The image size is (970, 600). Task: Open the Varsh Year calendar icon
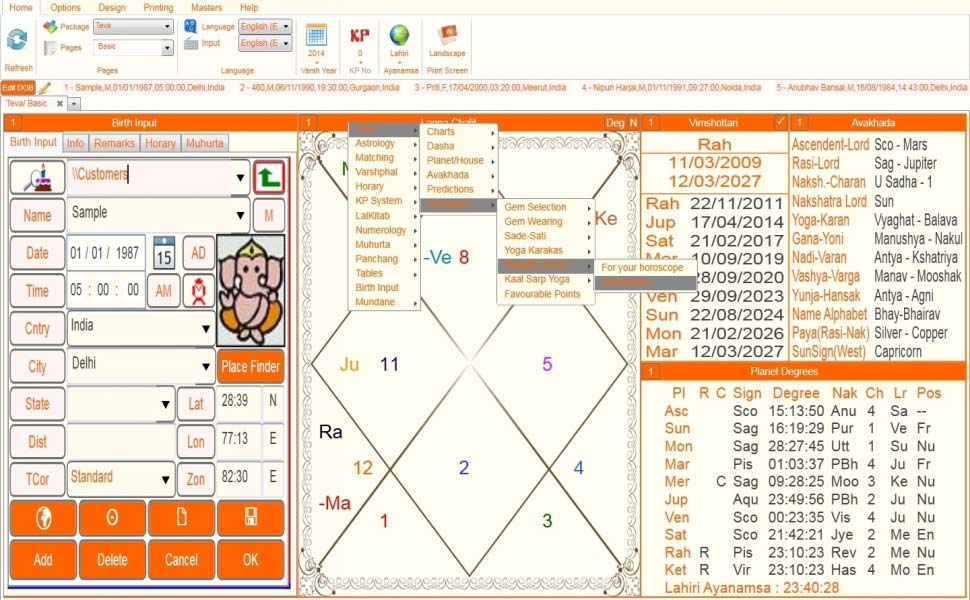click(x=316, y=35)
